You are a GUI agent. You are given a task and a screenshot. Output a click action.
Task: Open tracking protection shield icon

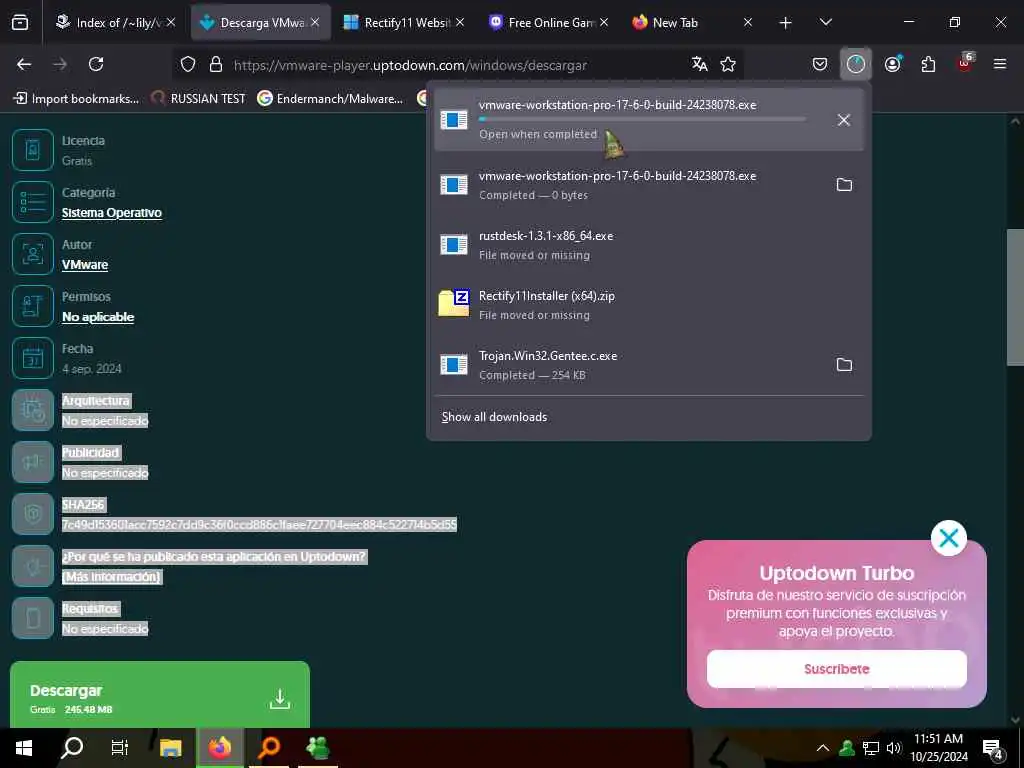(188, 65)
